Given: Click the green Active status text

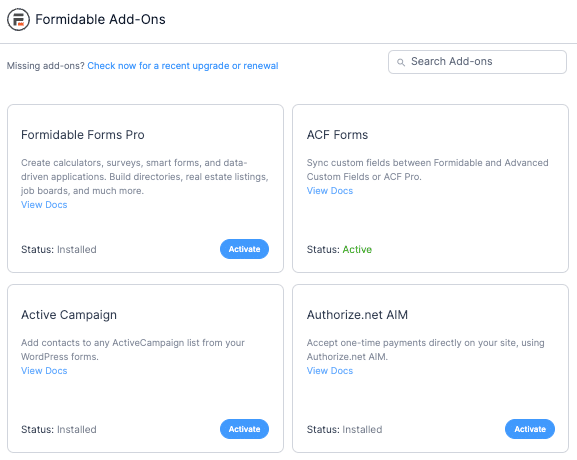Looking at the screenshot, I should pos(357,250).
